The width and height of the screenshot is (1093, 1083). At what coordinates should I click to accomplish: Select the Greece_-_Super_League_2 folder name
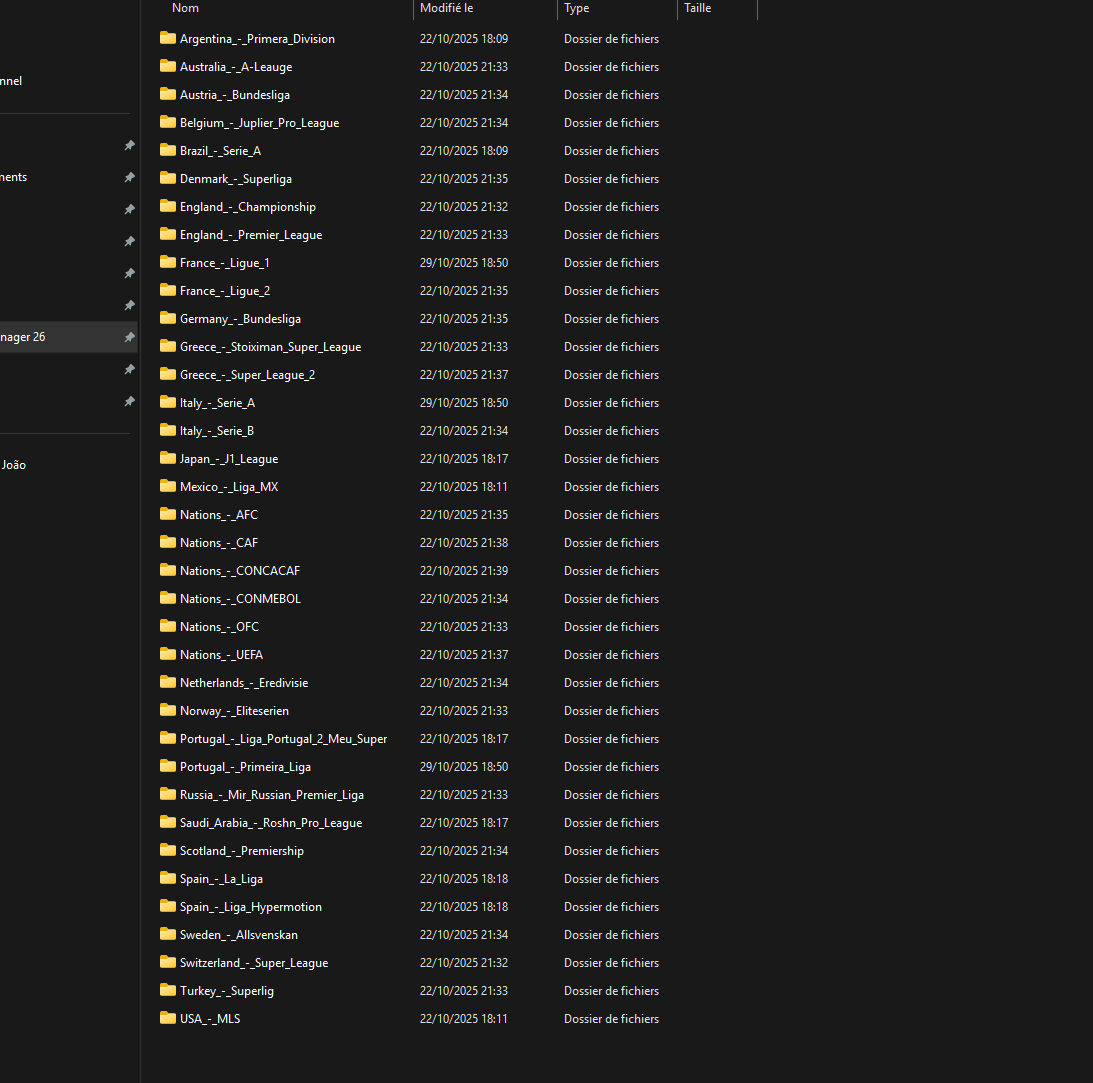(x=247, y=374)
